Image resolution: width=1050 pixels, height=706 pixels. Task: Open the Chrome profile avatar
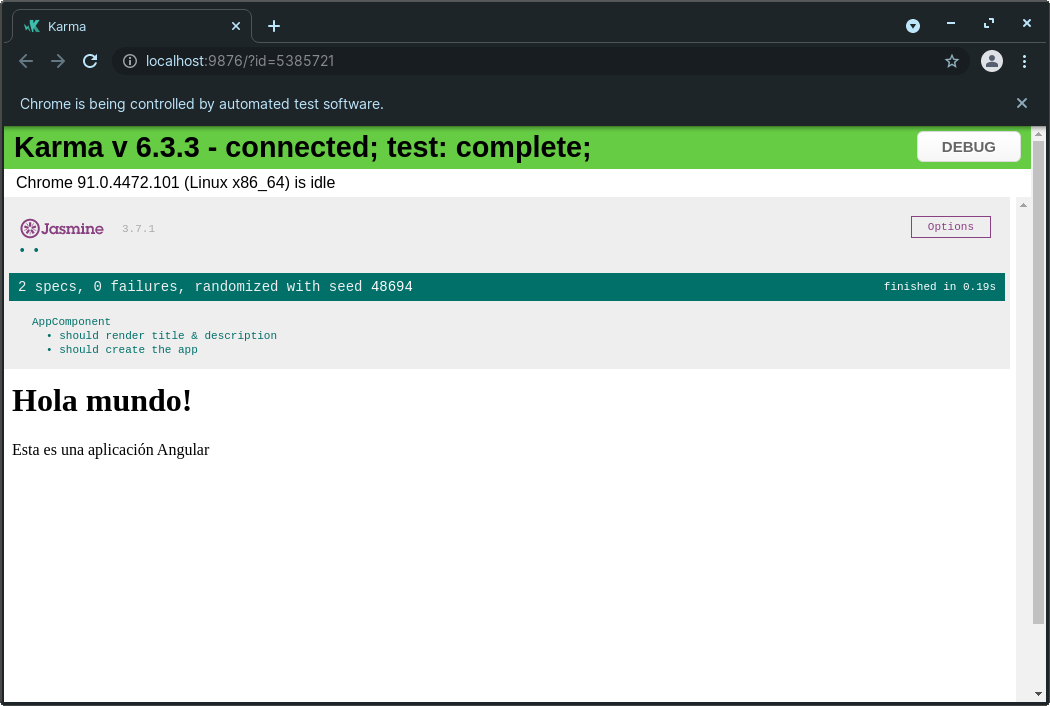(x=992, y=61)
